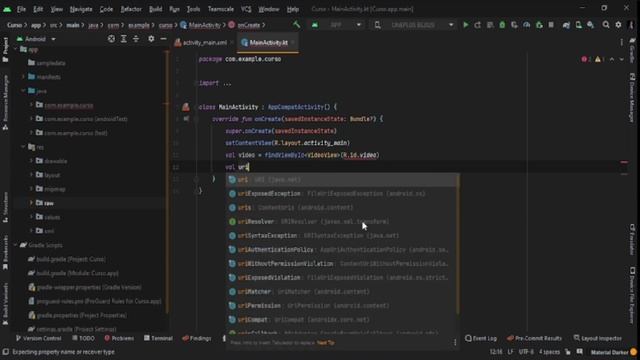Open the File menu
Viewport: 640px width, 360px height.
21,9
